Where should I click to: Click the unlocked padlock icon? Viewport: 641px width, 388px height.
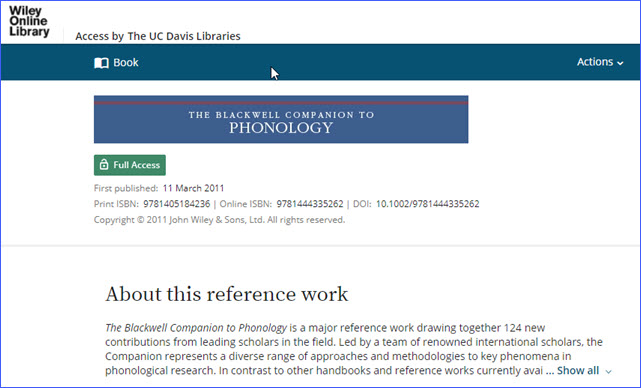pyautogui.click(x=104, y=164)
